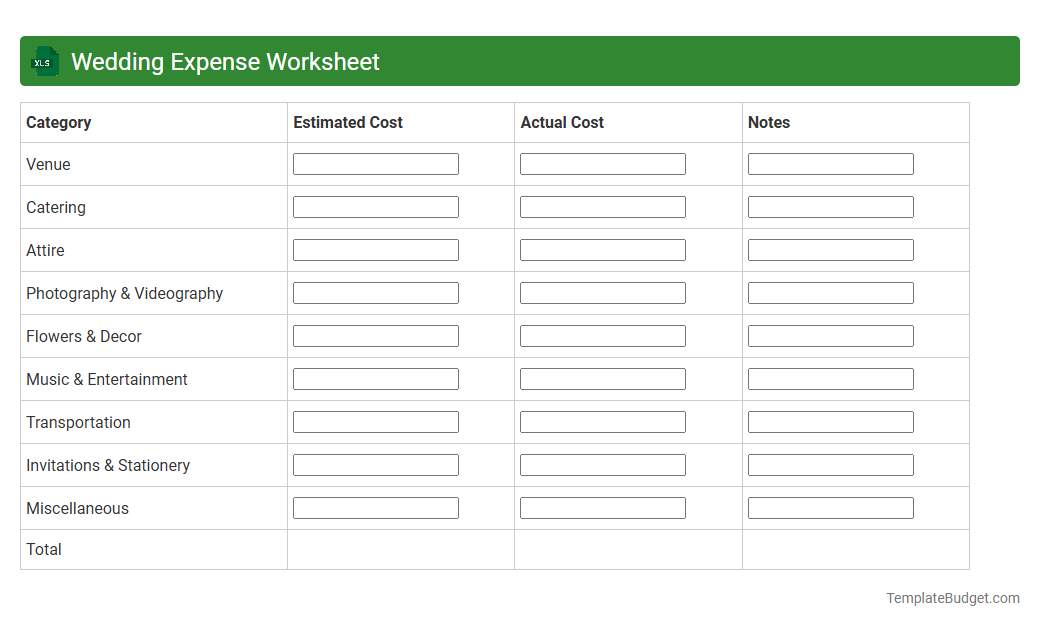Open the TemplateBudget.com link
1040x627 pixels.
(x=952, y=597)
